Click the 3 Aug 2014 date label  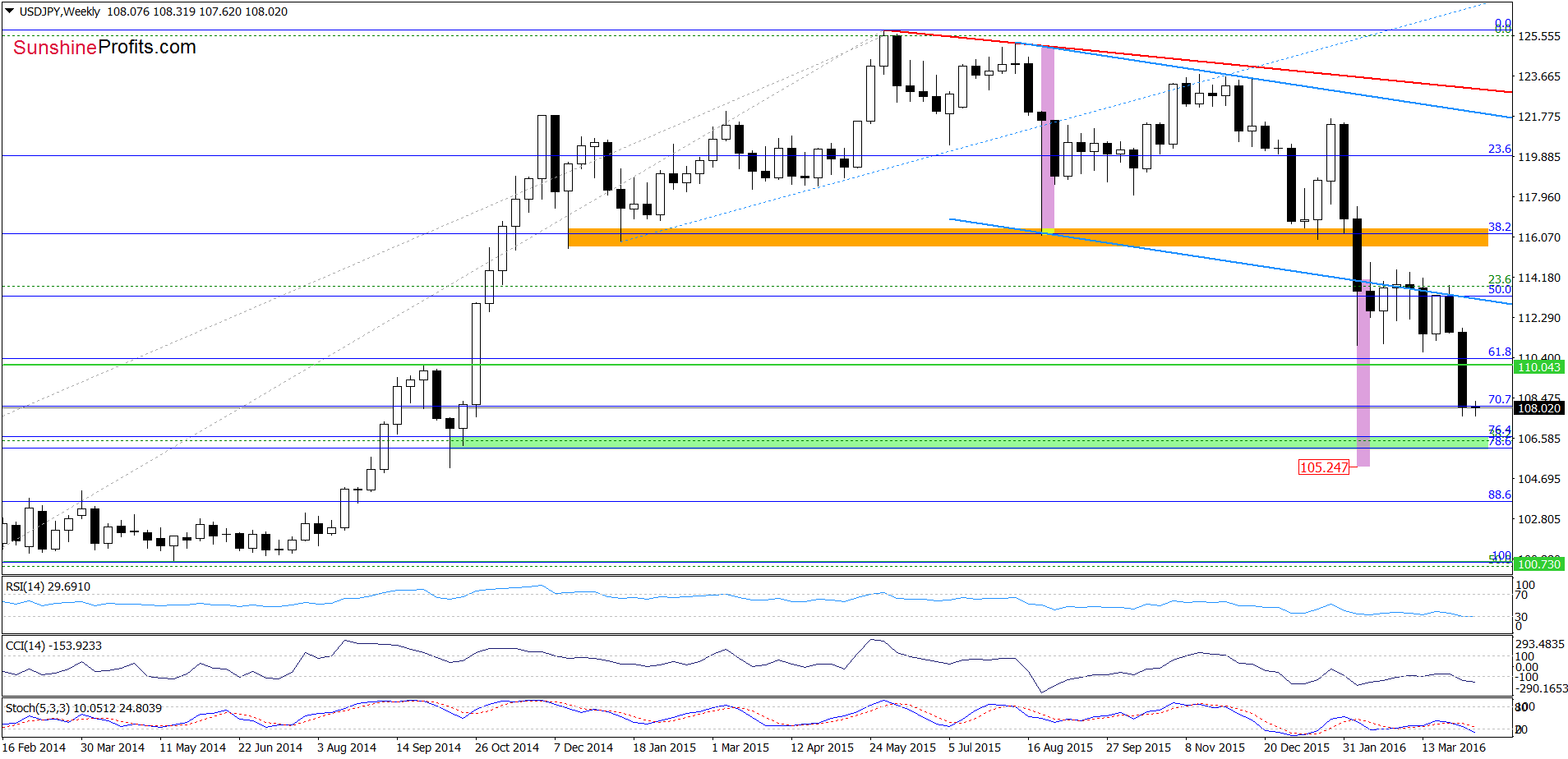pyautogui.click(x=347, y=747)
